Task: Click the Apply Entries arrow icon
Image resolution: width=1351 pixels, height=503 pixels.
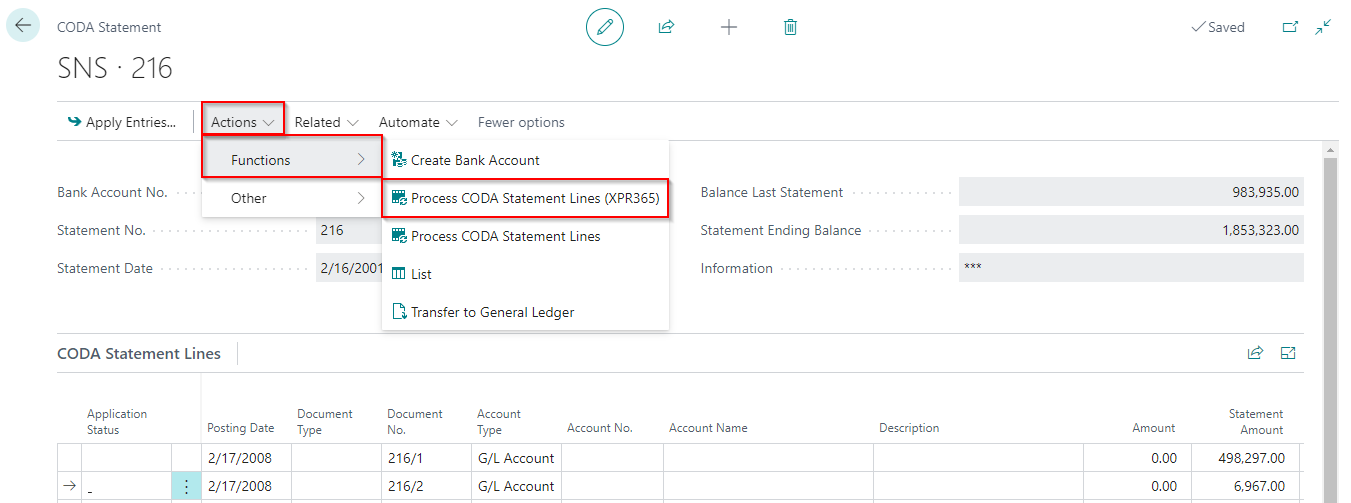Action: point(74,122)
